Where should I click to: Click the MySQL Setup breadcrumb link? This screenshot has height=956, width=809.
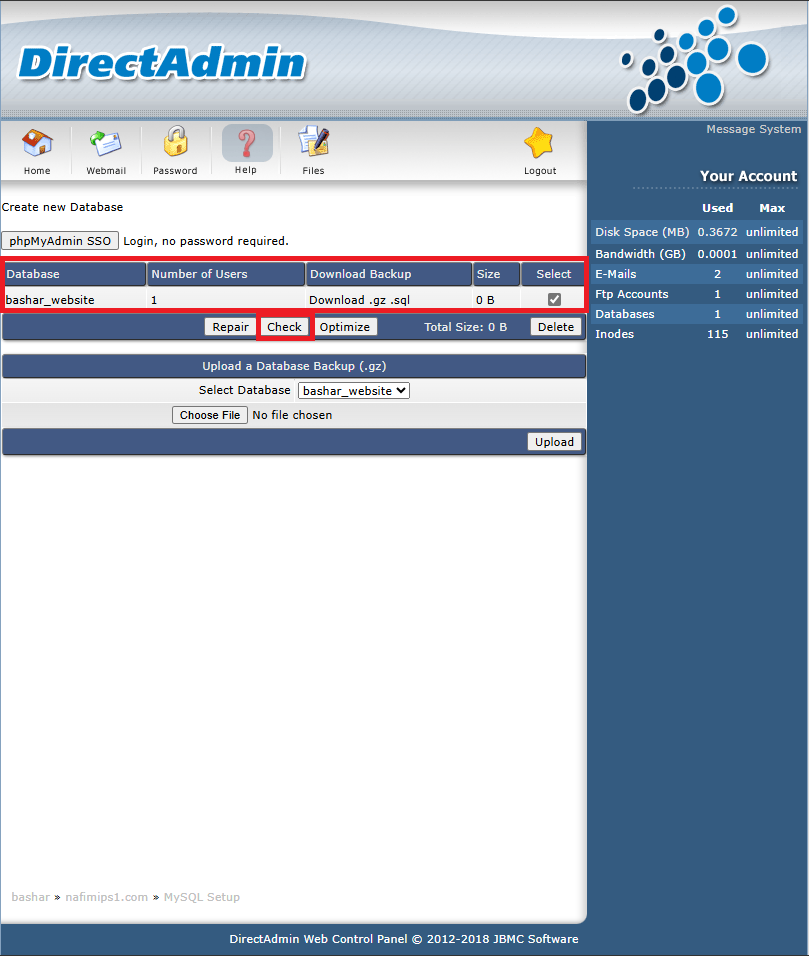click(202, 897)
